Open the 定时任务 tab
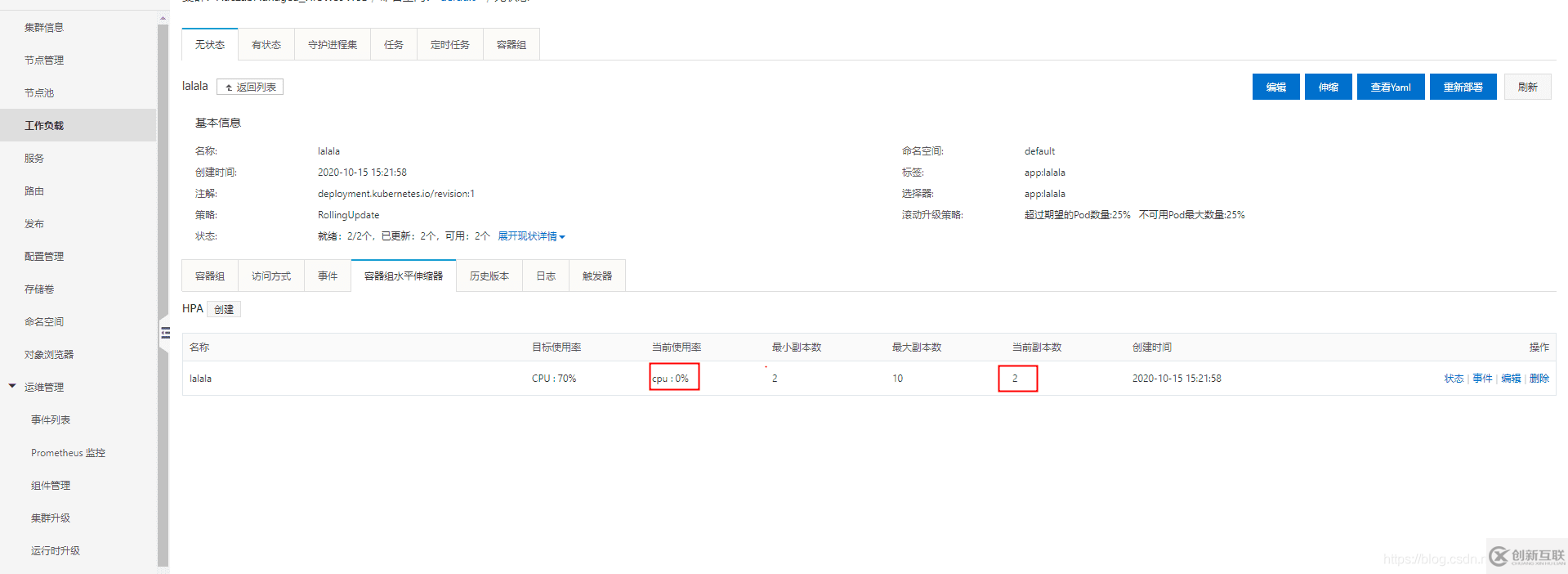The width and height of the screenshot is (1568, 574). coord(450,44)
